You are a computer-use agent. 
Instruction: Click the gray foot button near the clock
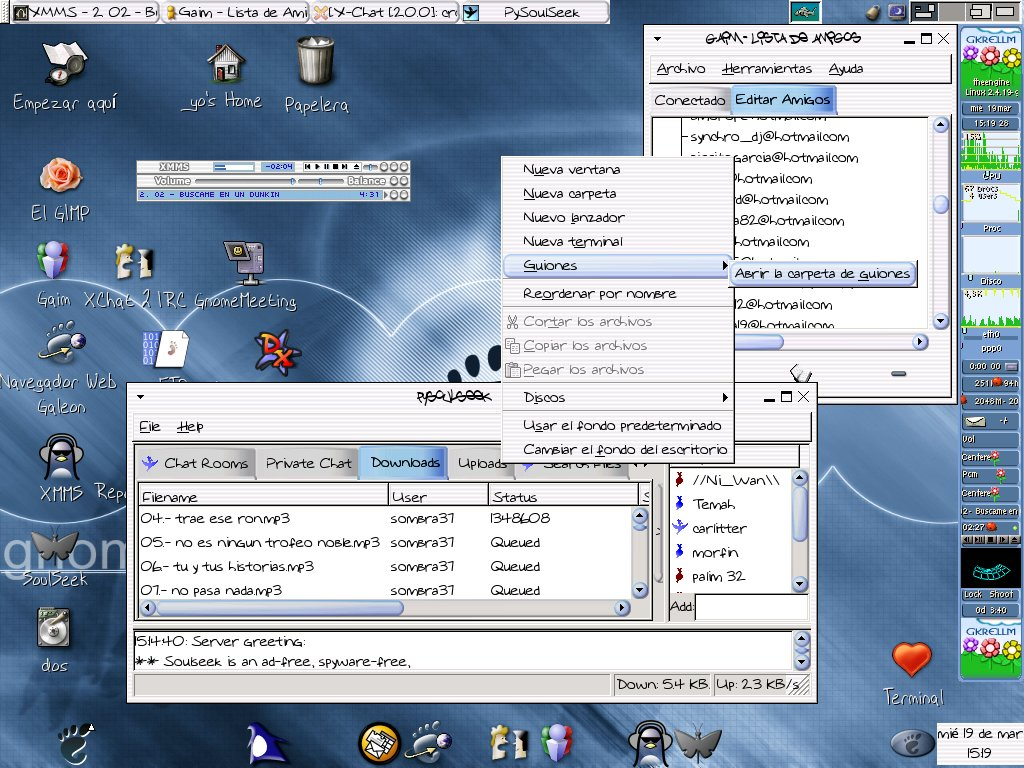[912, 743]
